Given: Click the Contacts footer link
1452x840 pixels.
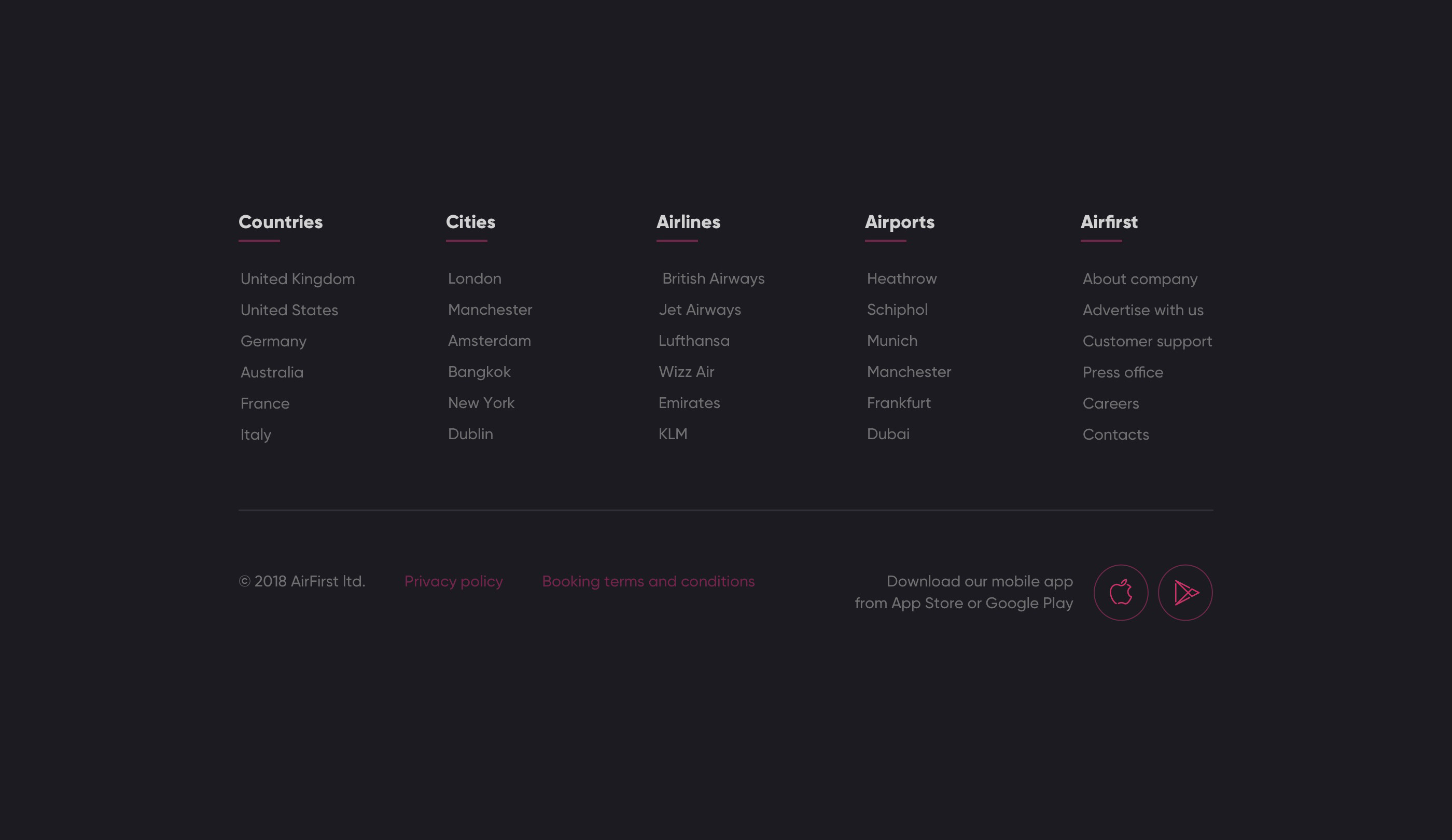Looking at the screenshot, I should [x=1115, y=435].
